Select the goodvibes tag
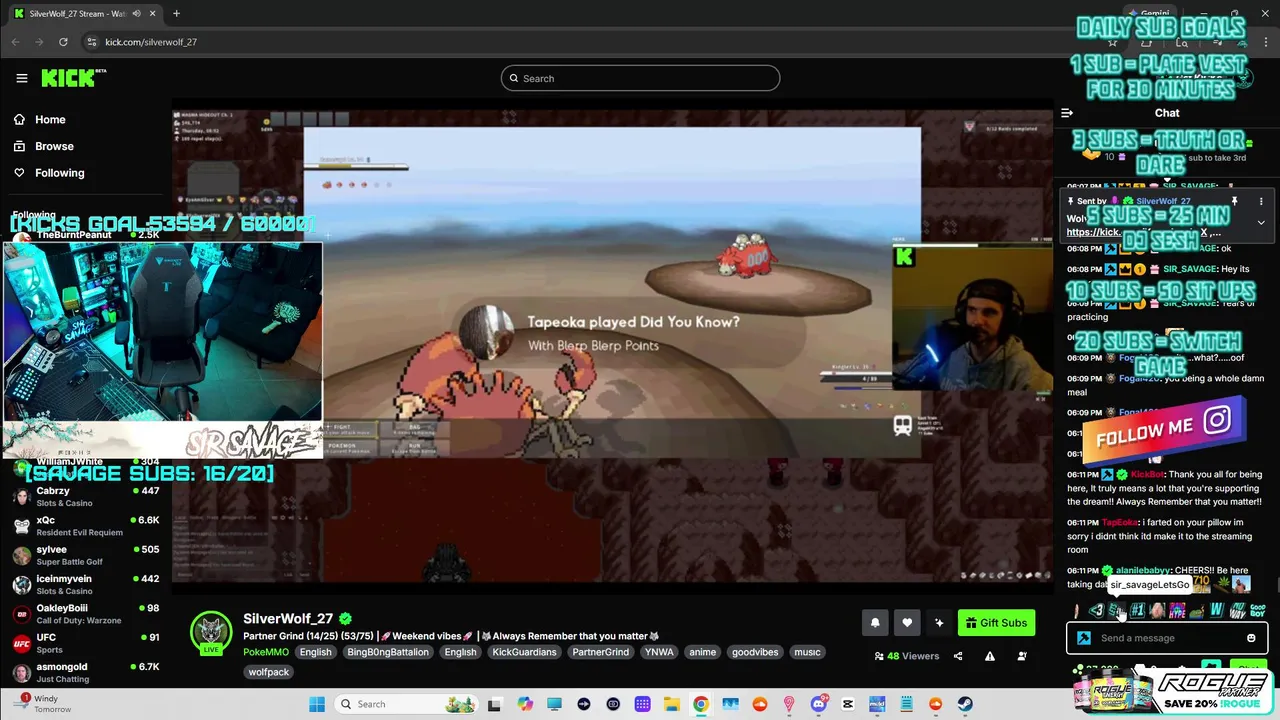The height and width of the screenshot is (720, 1280). (755, 652)
